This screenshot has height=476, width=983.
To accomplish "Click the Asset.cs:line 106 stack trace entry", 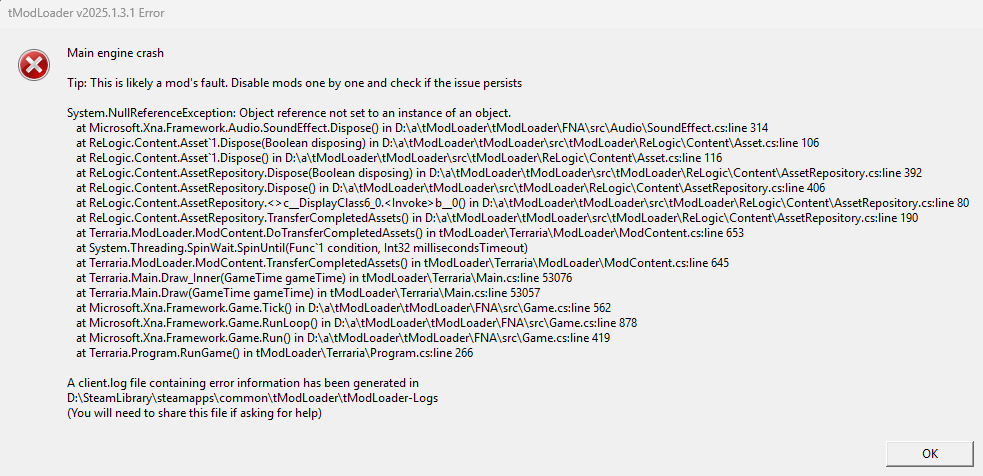I will (x=448, y=143).
